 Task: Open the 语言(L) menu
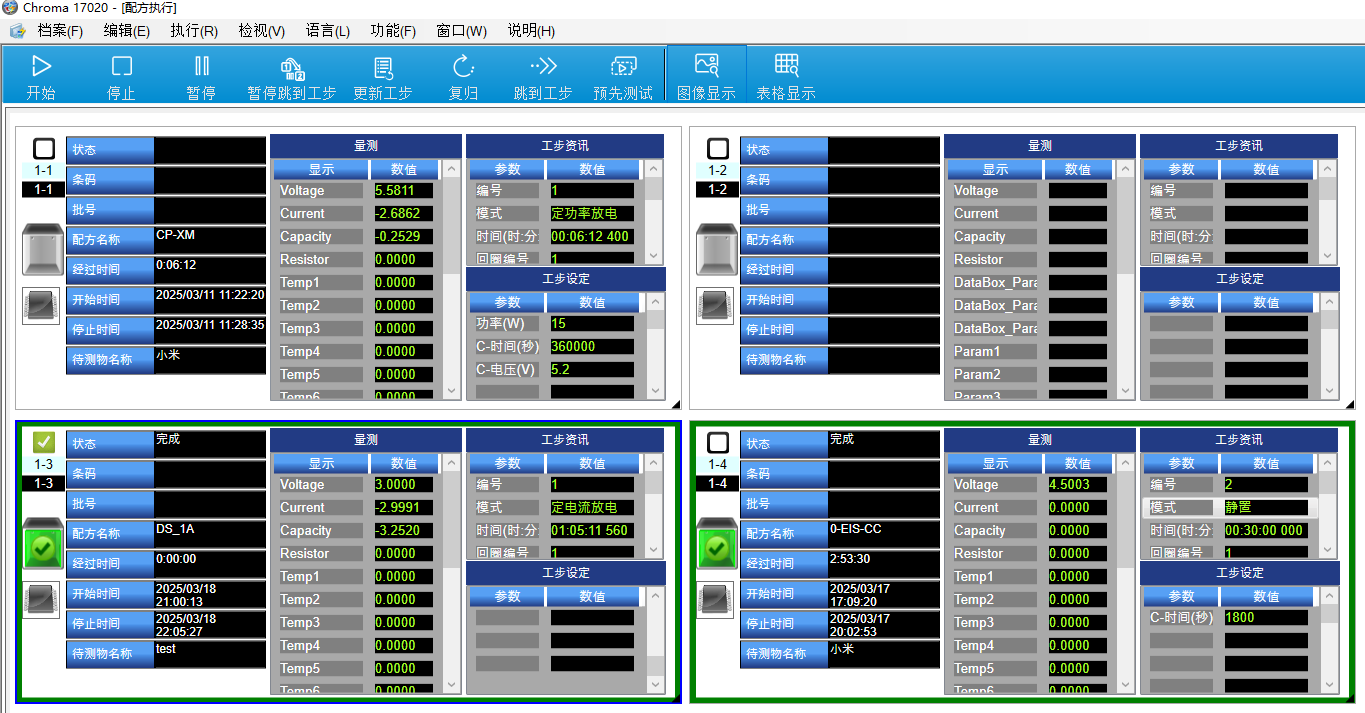328,31
